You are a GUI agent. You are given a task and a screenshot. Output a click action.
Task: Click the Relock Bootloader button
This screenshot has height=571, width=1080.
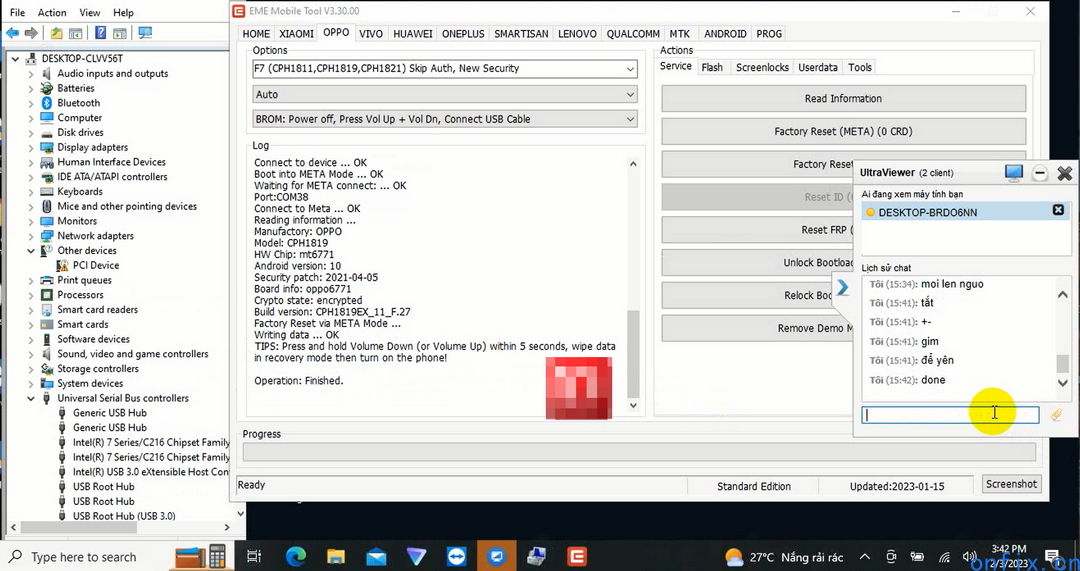pyautogui.click(x=748, y=295)
